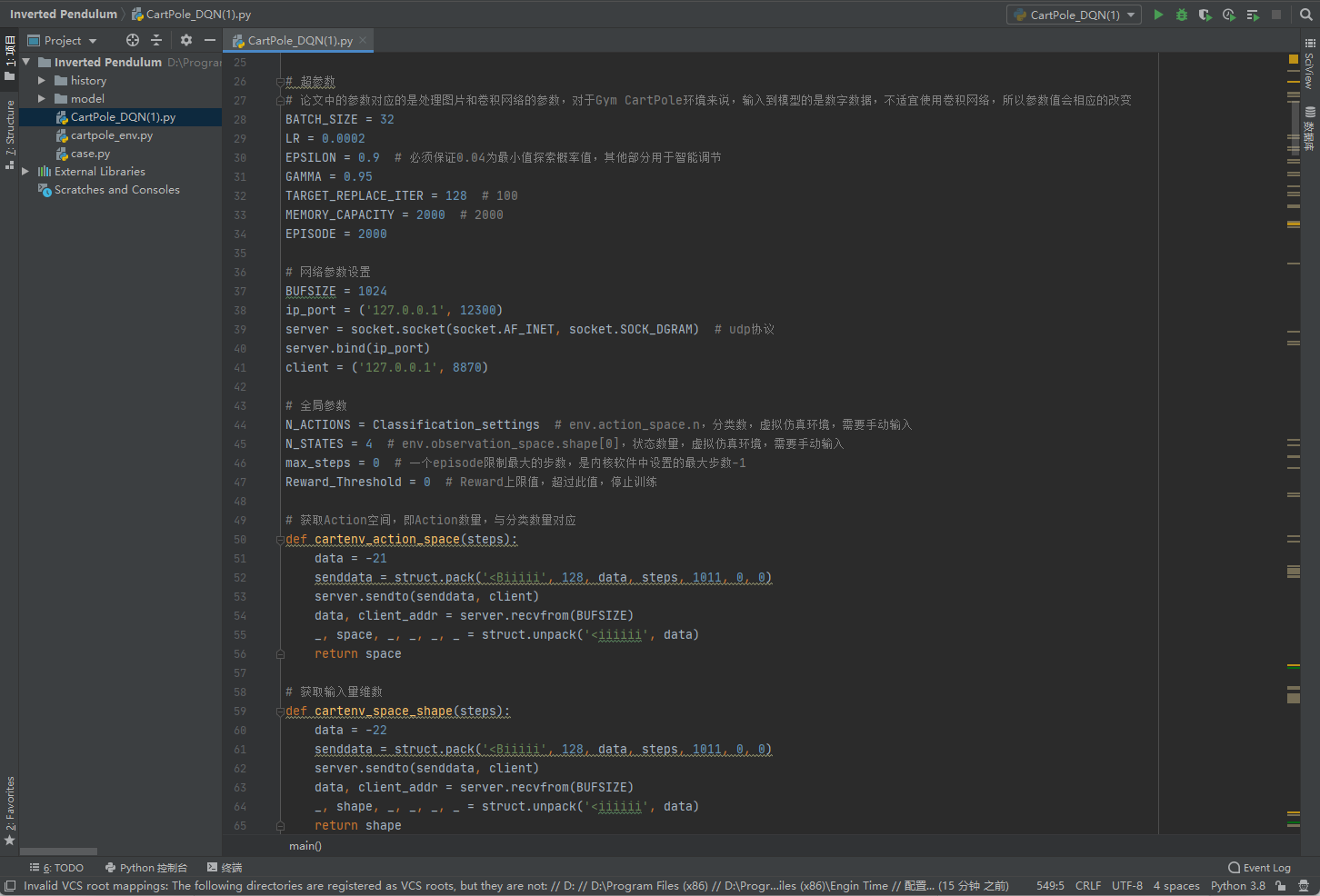The height and width of the screenshot is (896, 1320).
Task: Hide the Project tool window
Action: (210, 40)
